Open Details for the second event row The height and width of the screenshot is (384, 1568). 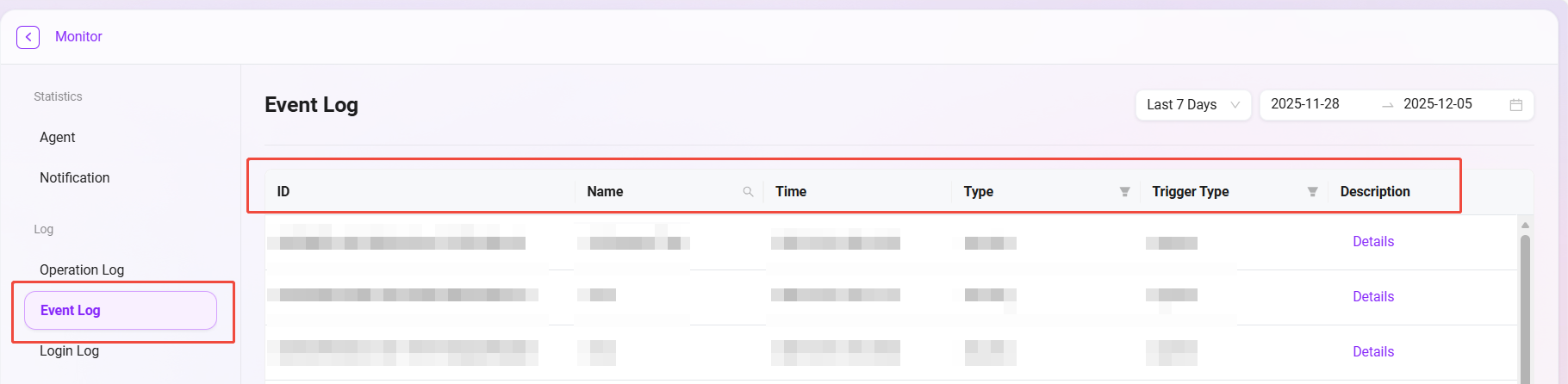(1372, 297)
